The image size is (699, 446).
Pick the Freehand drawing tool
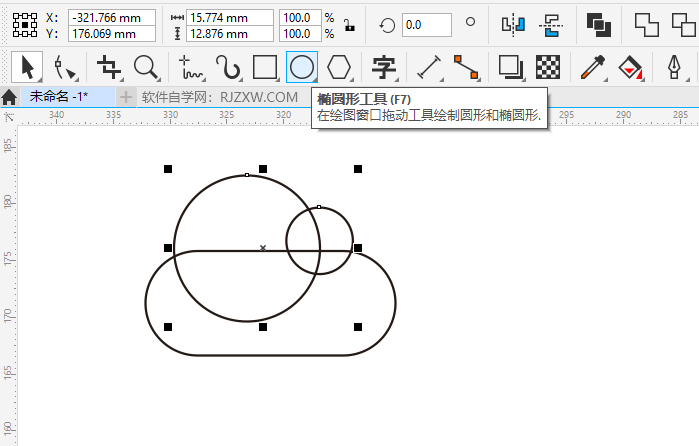190,67
